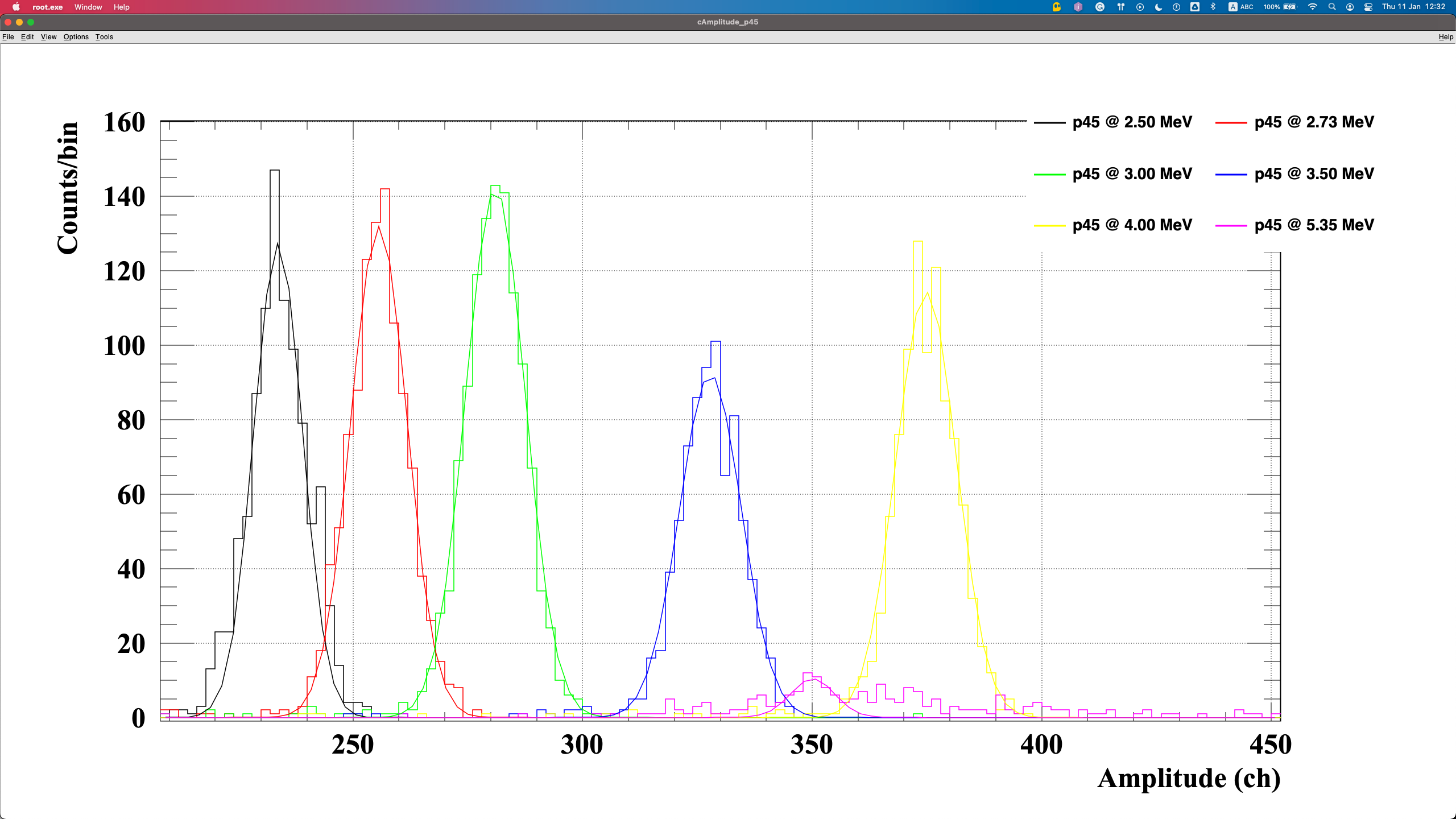Viewport: 1456px width, 819px height.
Task: Click the 'Amplitude (ch)' axis title
Action: (x=1189, y=778)
